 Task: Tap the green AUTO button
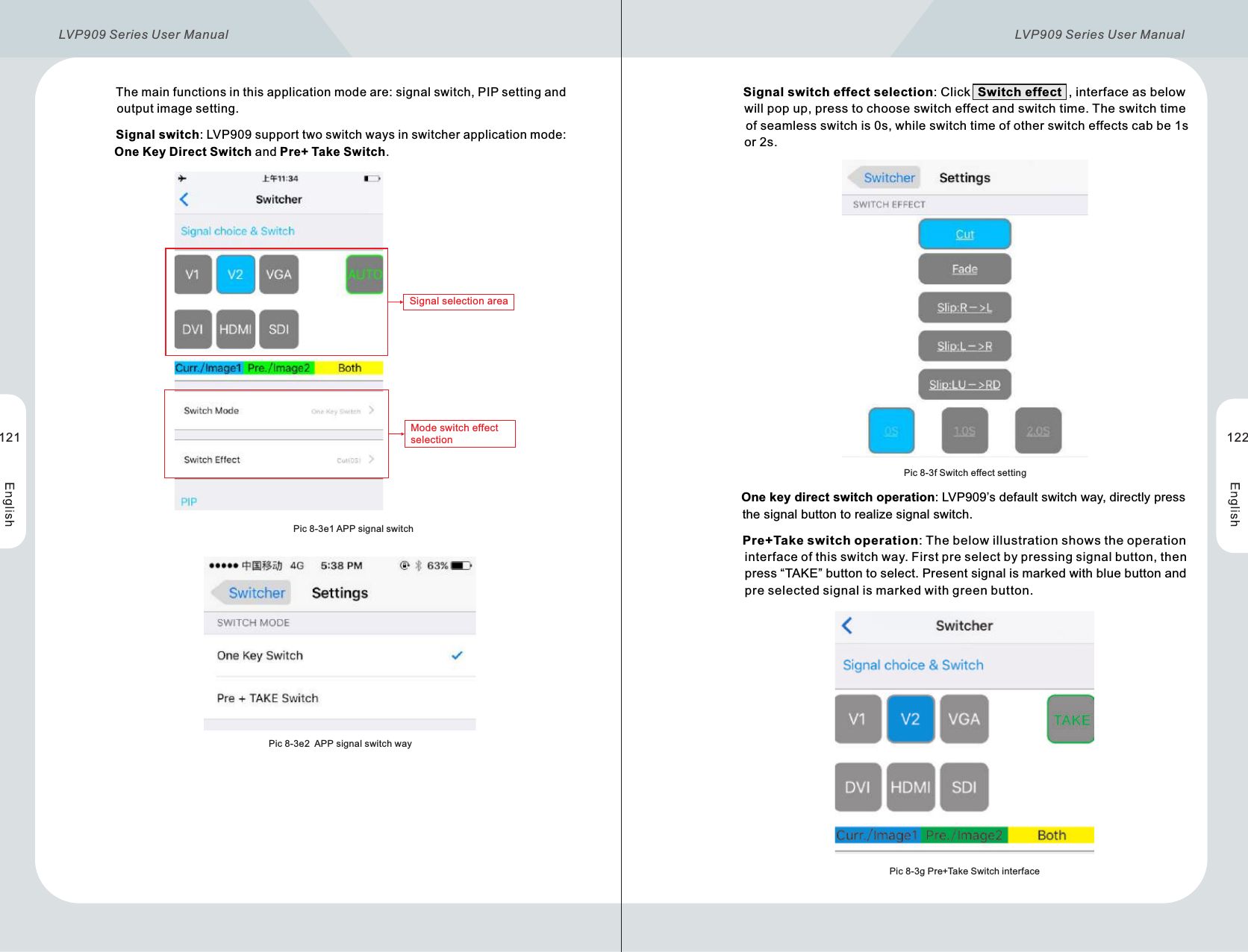tap(365, 275)
